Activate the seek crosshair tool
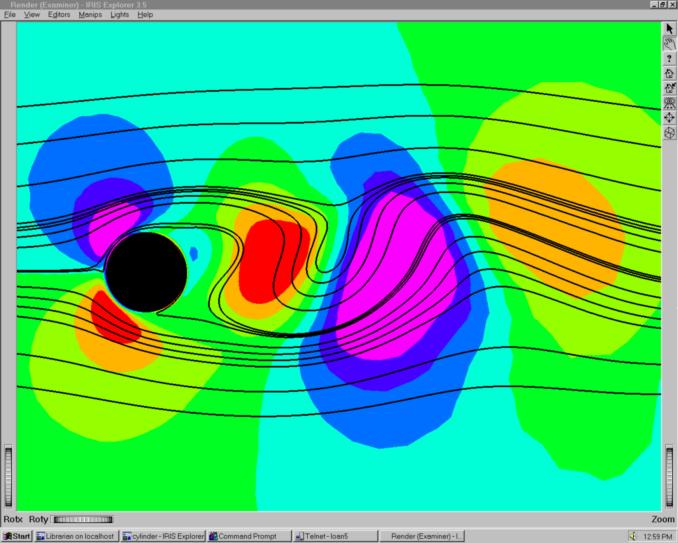 669,118
